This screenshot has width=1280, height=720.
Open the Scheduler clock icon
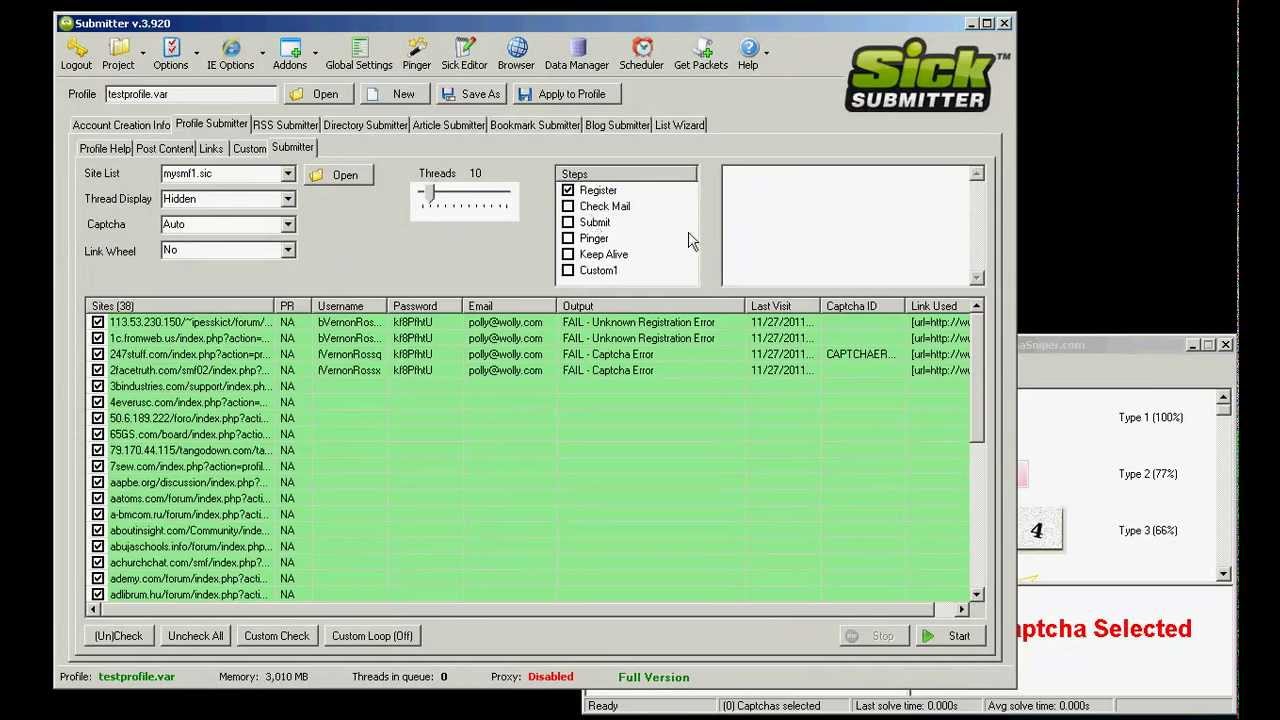coord(642,54)
